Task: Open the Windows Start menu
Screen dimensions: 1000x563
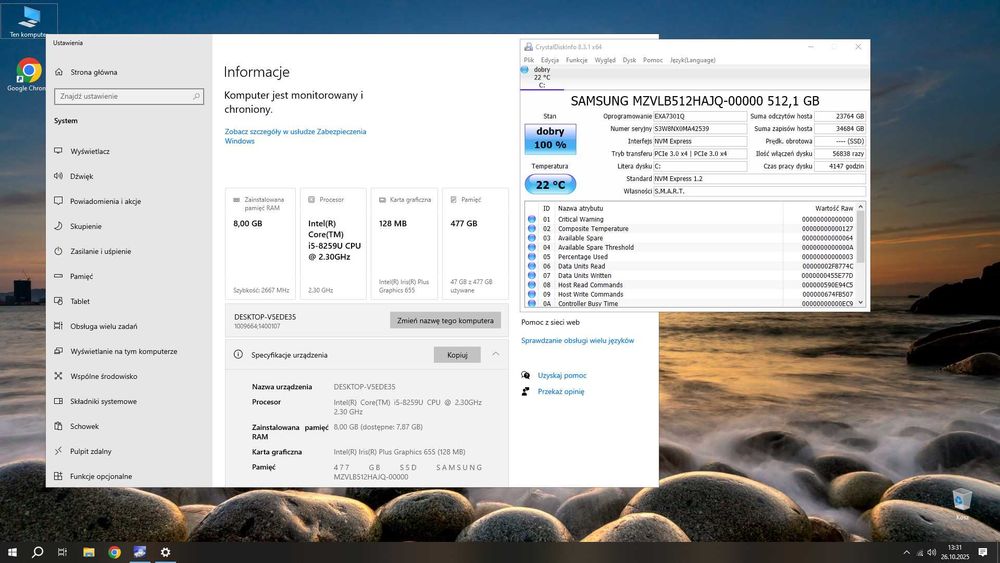Action: coord(11,552)
